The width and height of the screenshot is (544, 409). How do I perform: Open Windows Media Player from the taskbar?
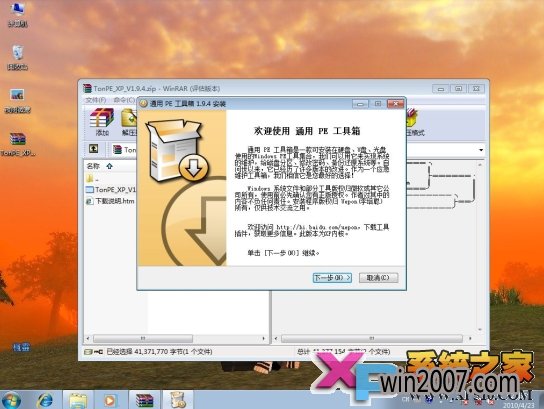[110, 400]
